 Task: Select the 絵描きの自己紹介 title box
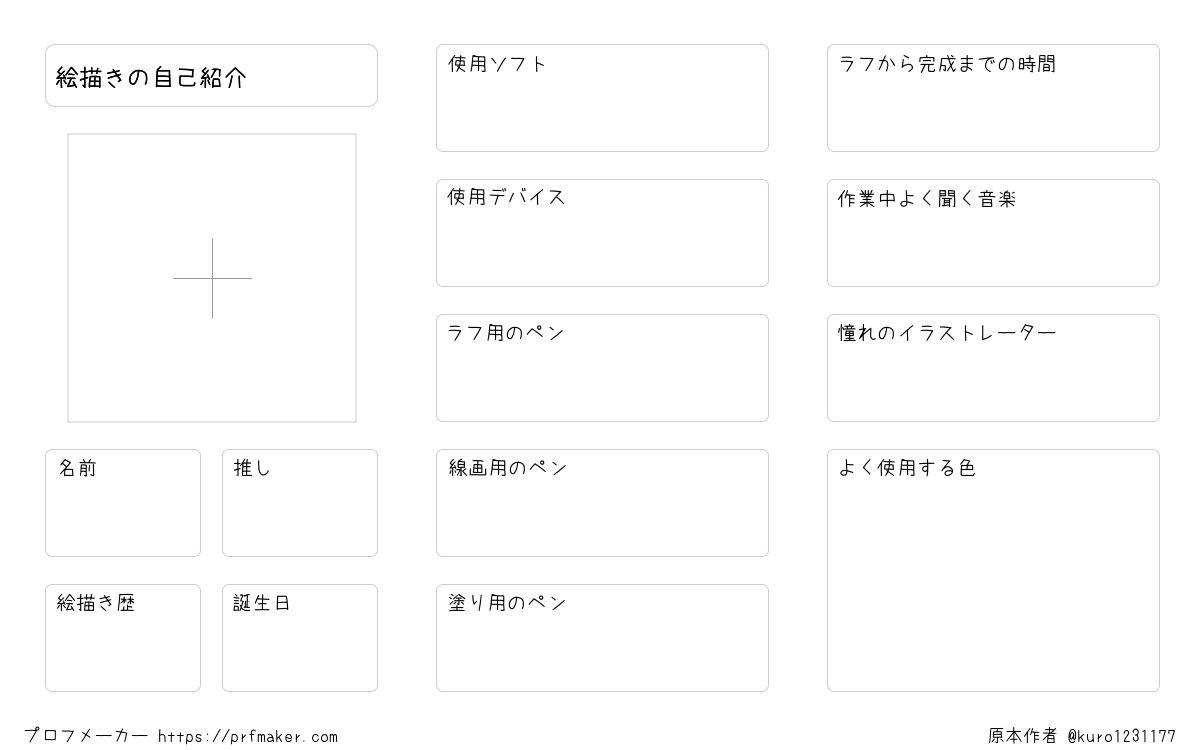211,75
